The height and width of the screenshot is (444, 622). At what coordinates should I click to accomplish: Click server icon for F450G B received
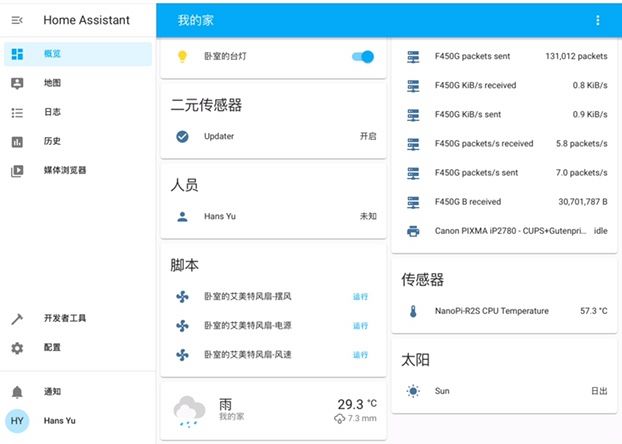click(413, 202)
